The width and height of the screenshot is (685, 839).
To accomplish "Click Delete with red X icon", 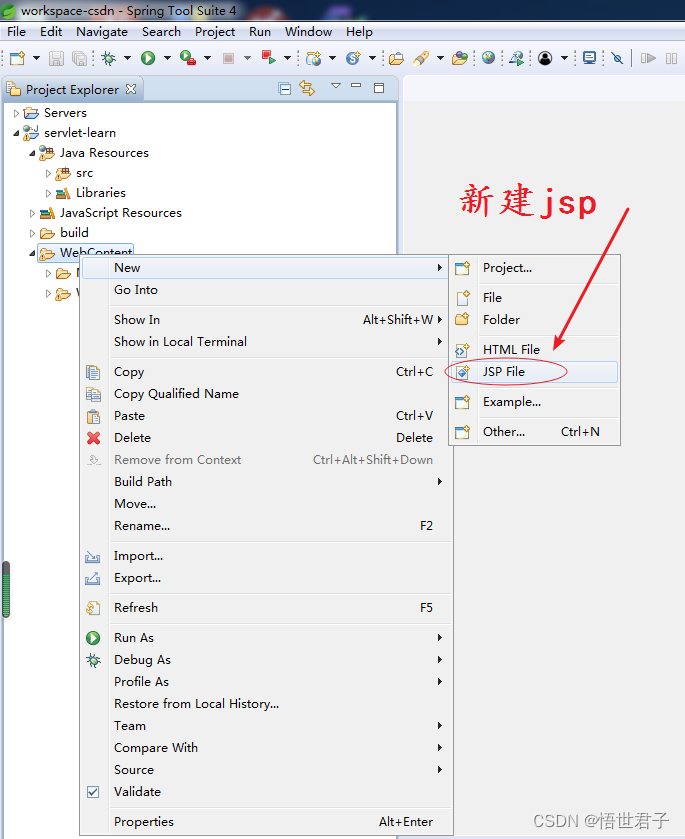I will pyautogui.click(x=266, y=438).
